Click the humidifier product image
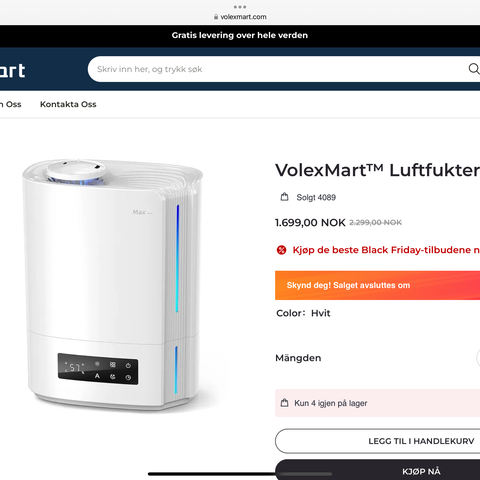Image resolution: width=480 pixels, height=480 pixels. [x=113, y=285]
